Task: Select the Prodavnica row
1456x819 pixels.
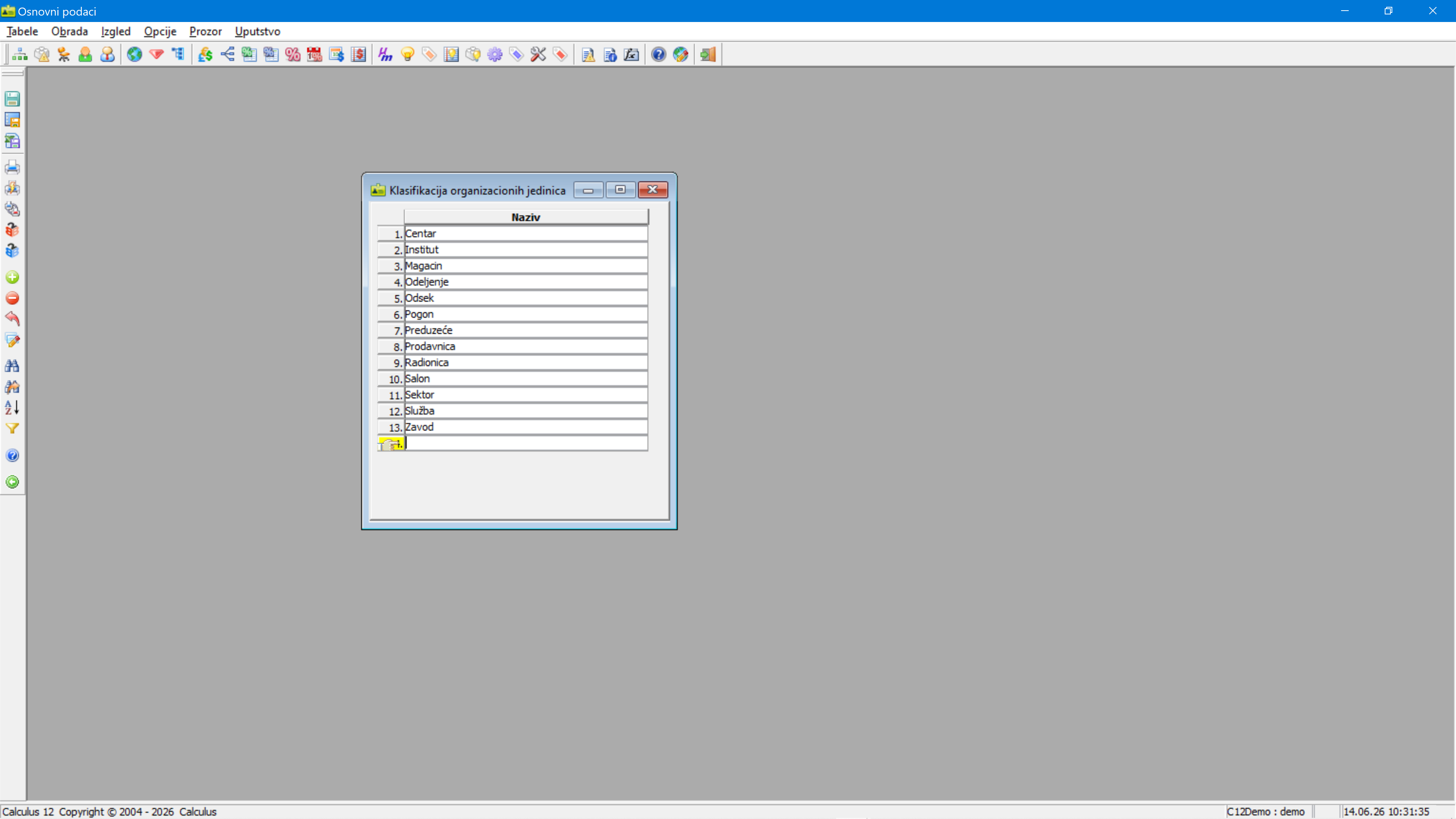Action: (x=526, y=347)
